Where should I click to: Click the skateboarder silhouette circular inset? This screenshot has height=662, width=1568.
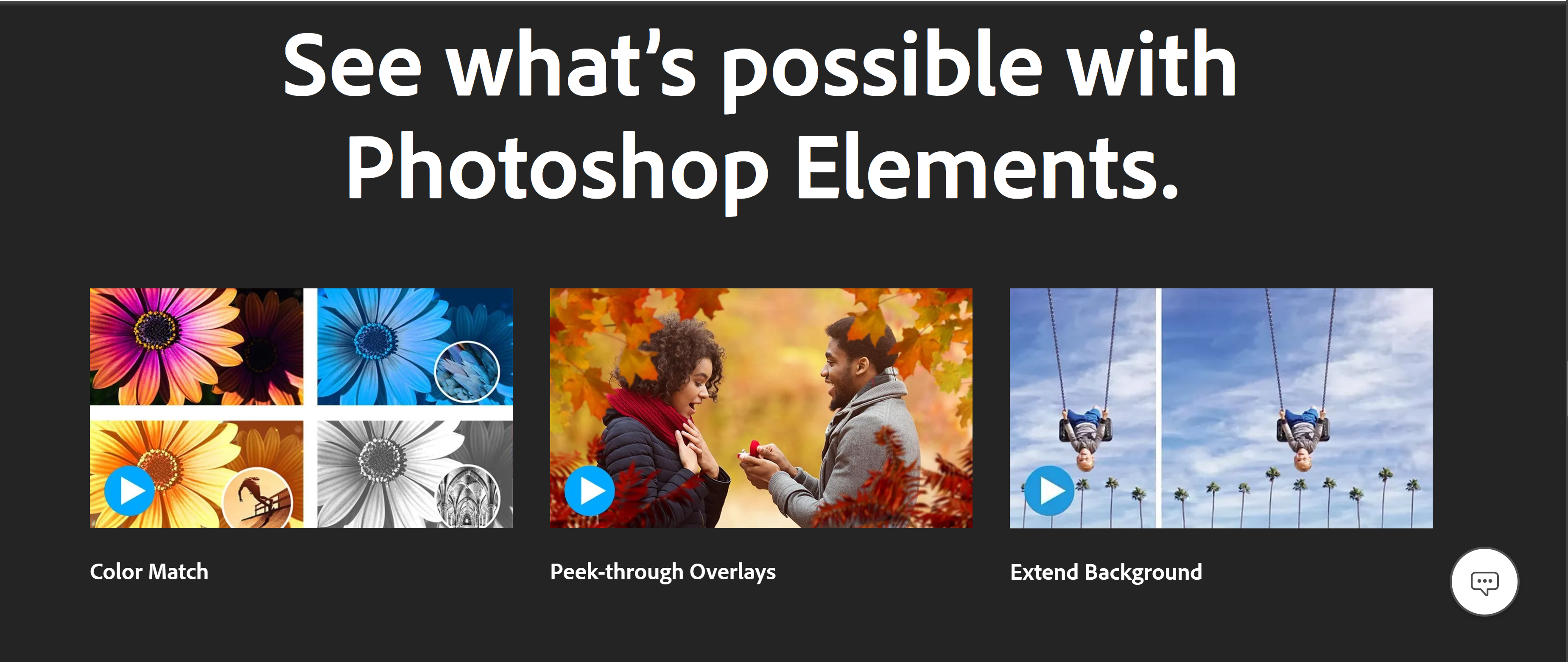coord(257,499)
